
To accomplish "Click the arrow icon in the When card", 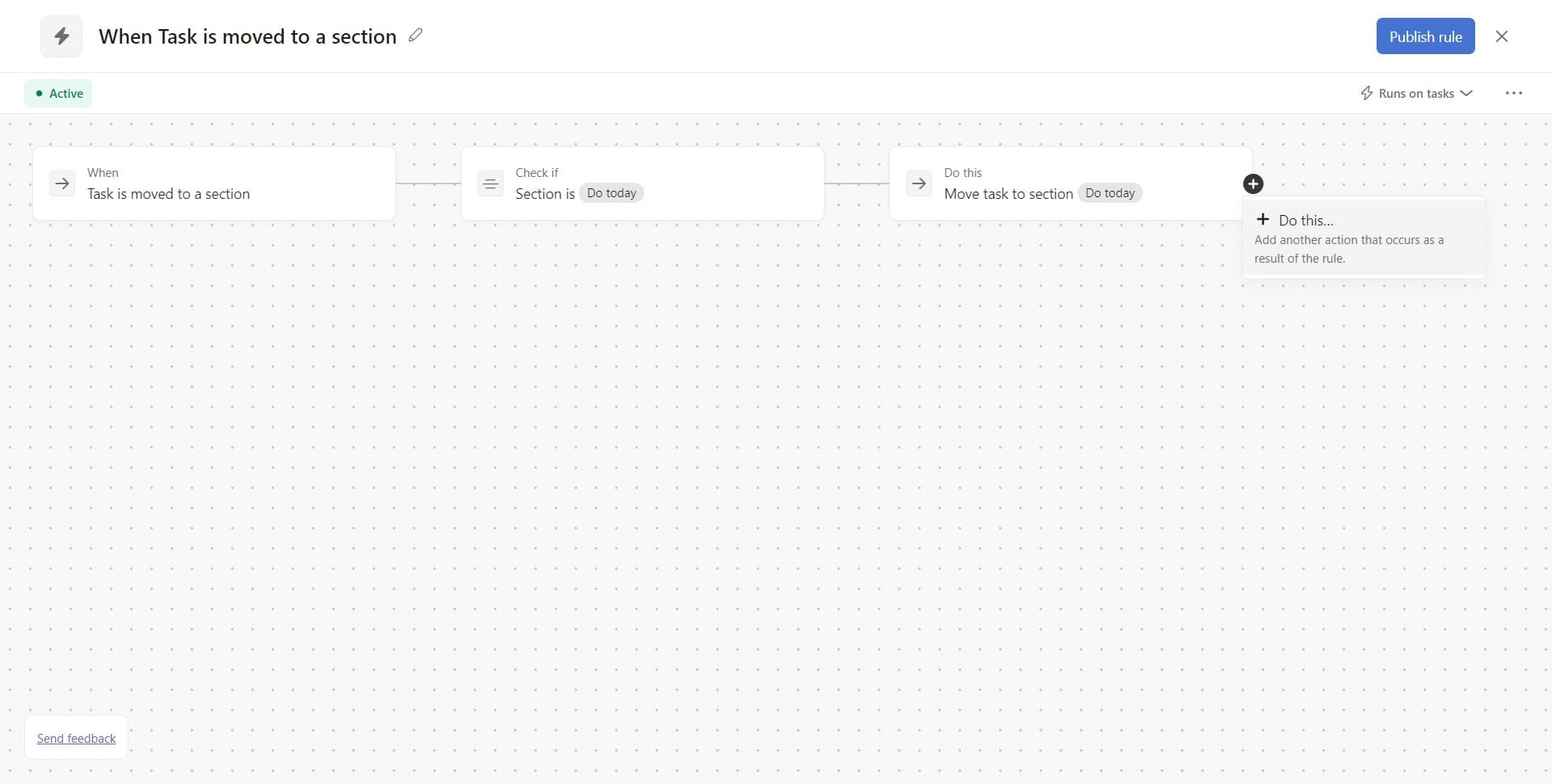I will pos(62,183).
